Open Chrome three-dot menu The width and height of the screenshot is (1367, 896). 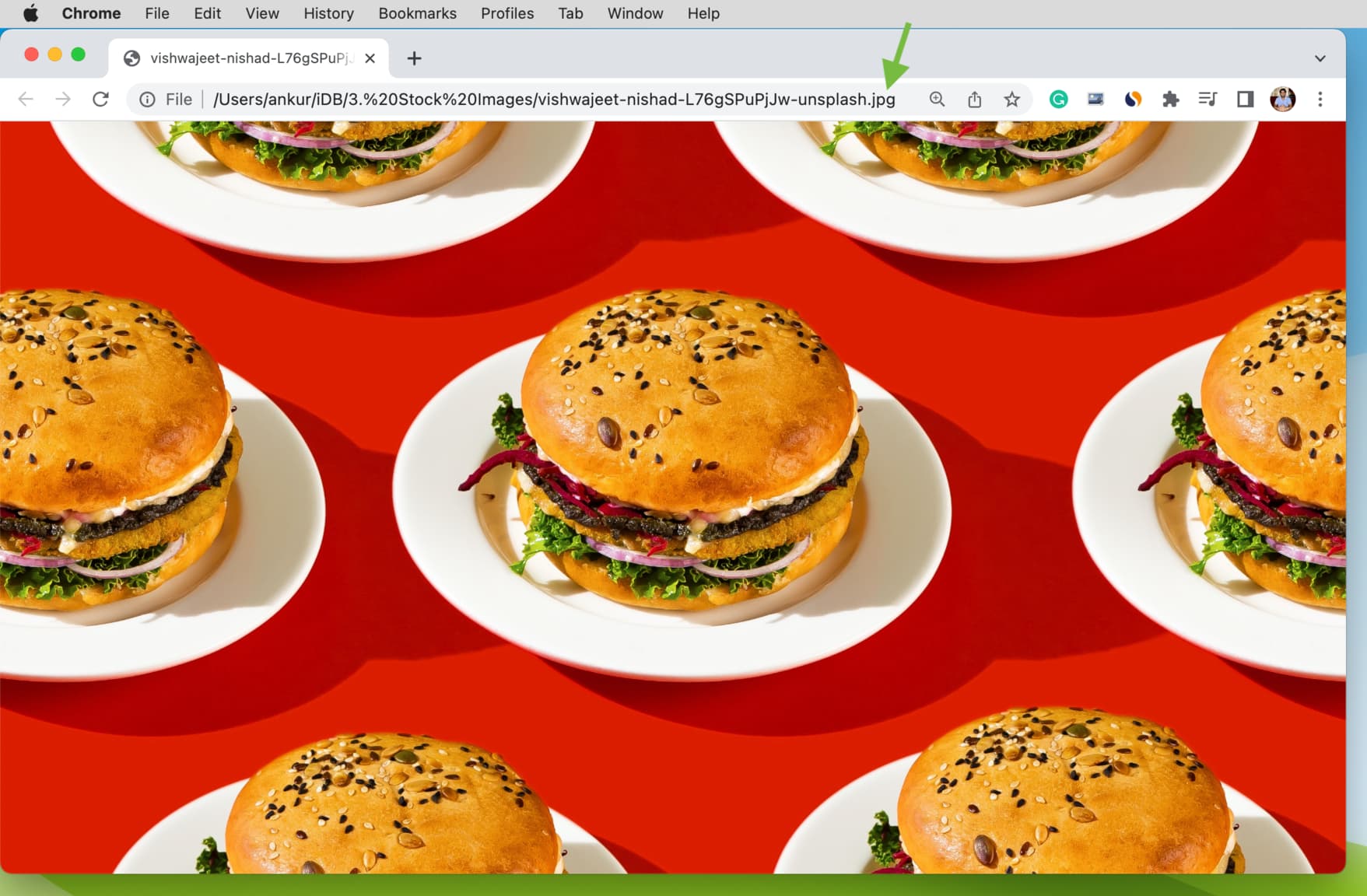click(x=1320, y=100)
